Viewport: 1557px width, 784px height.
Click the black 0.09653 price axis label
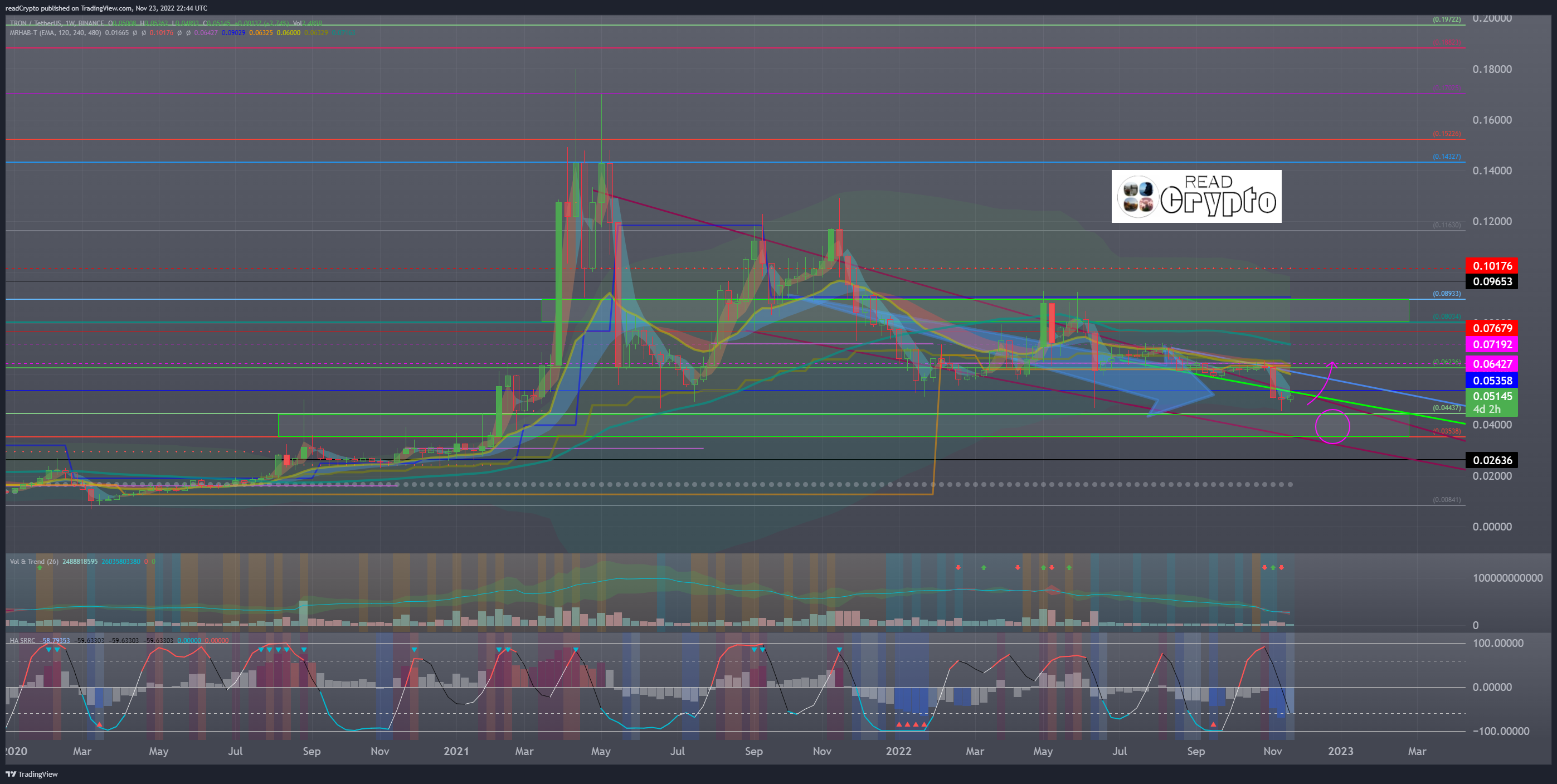pyautogui.click(x=1492, y=282)
